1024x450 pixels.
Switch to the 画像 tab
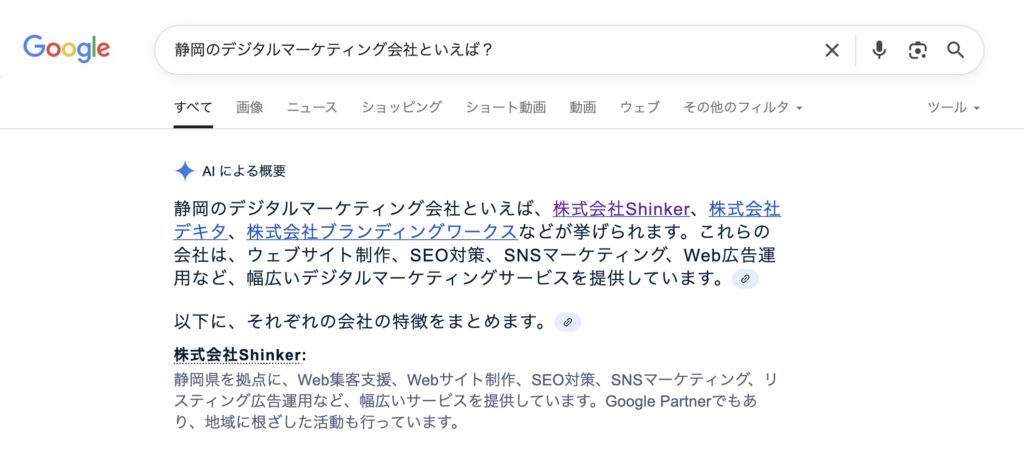click(249, 107)
